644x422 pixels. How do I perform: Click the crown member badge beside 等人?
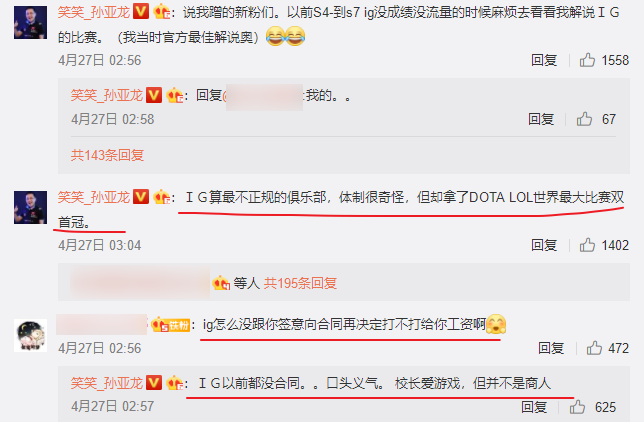point(221,283)
